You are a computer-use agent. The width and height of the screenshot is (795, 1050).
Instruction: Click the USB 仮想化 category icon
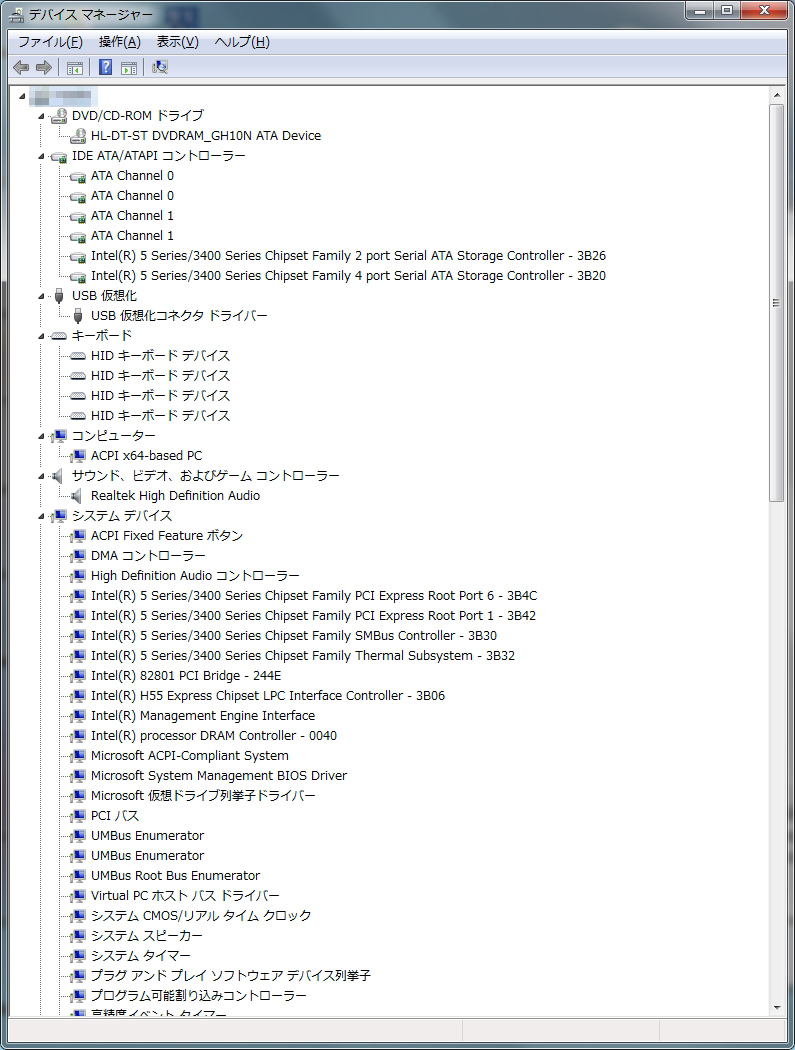59,295
